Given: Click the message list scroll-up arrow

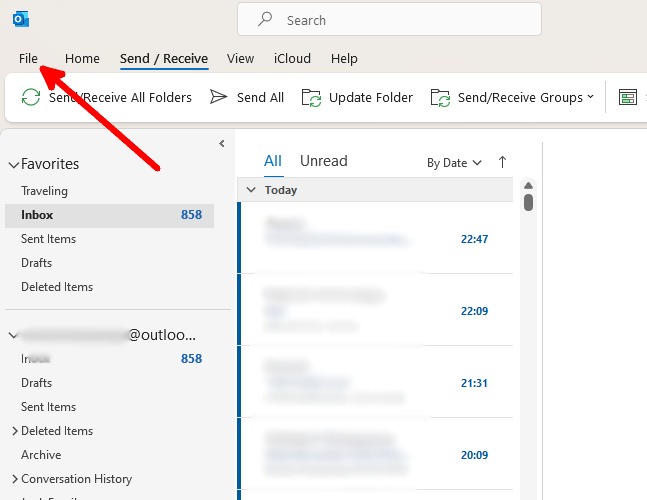Looking at the screenshot, I should (x=528, y=185).
